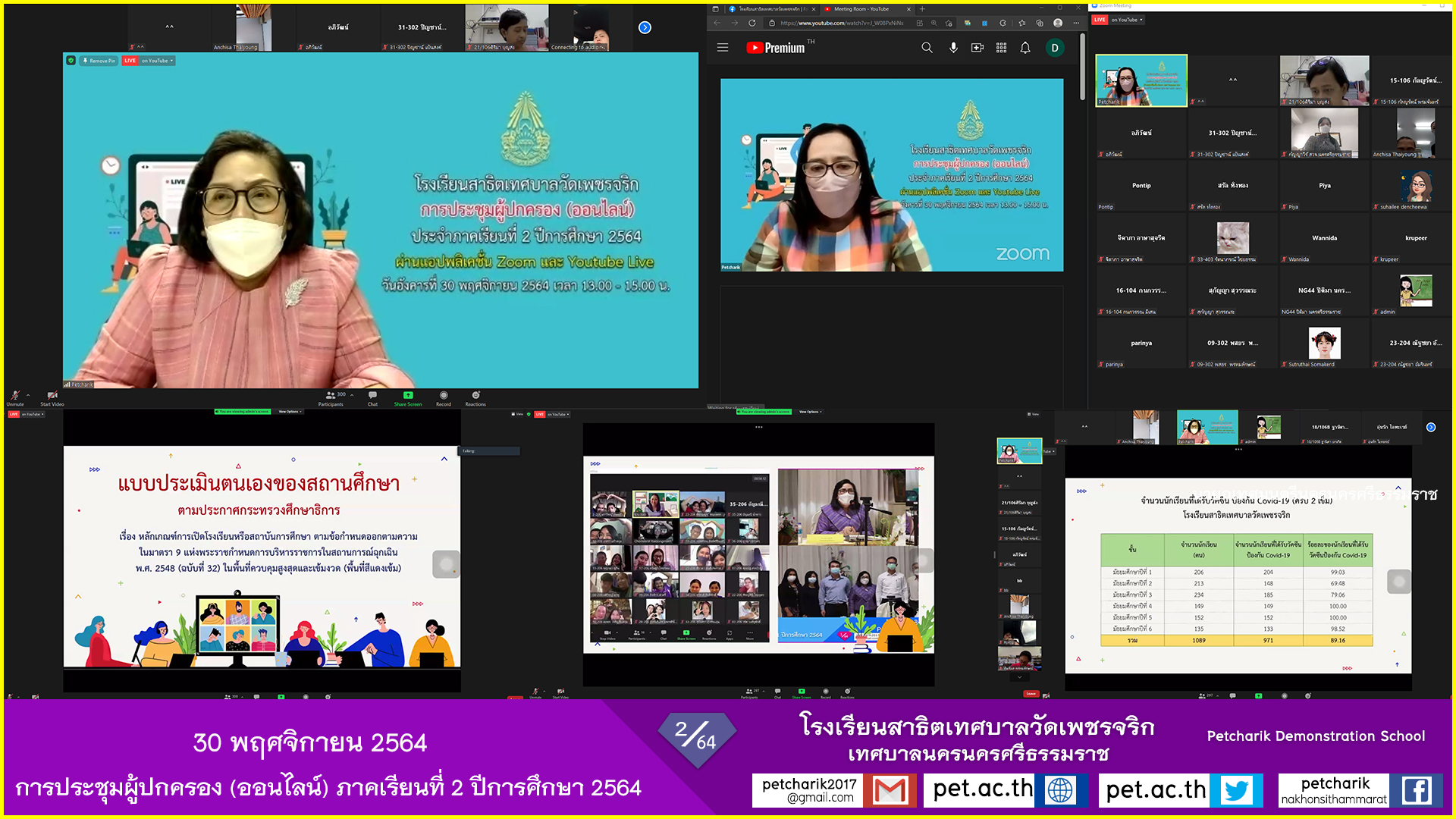The height and width of the screenshot is (819, 1456).
Task: Open the YouTube account avatar 'D'
Action: (1054, 48)
